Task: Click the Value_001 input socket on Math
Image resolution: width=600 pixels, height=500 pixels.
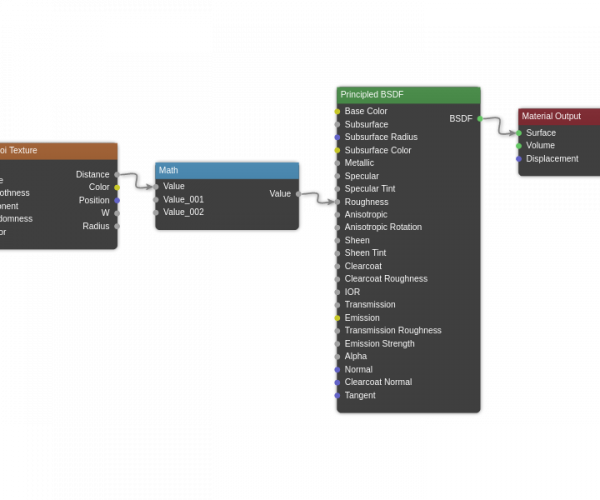Action: click(x=156, y=199)
